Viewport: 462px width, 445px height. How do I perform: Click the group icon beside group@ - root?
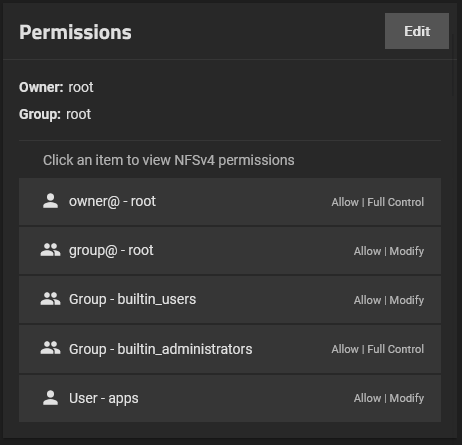pyautogui.click(x=50, y=250)
